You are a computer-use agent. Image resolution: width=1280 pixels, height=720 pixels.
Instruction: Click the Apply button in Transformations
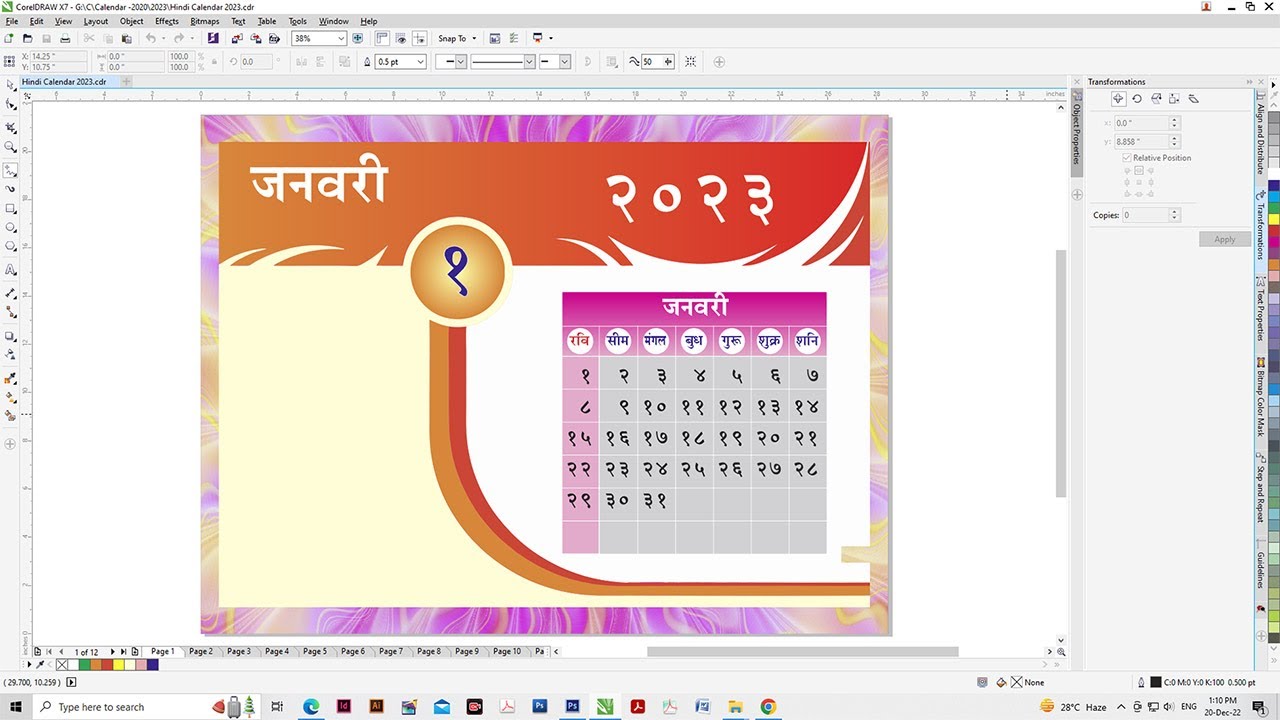[1225, 239]
